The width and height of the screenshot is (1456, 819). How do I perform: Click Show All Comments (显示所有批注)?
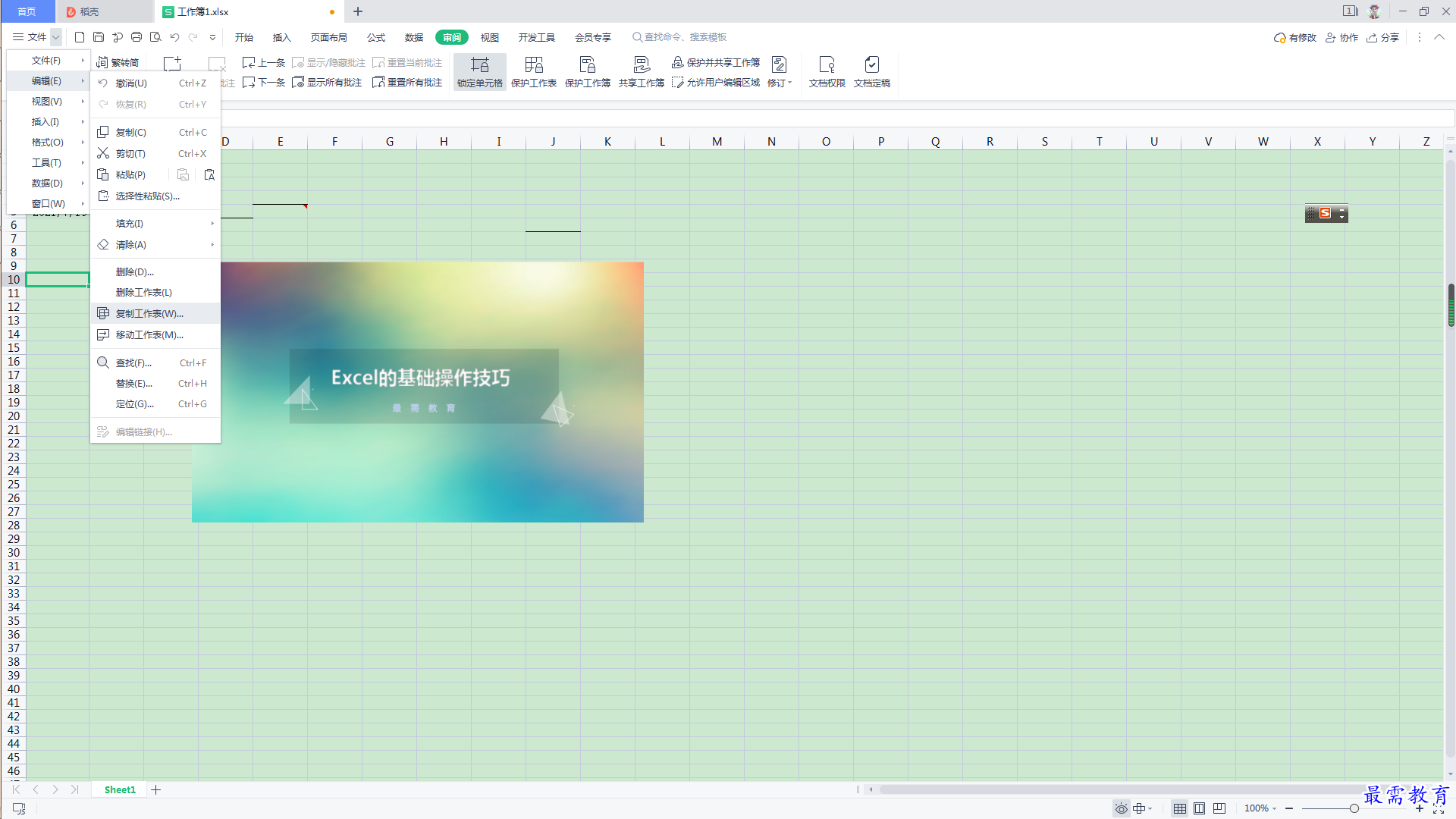(327, 83)
